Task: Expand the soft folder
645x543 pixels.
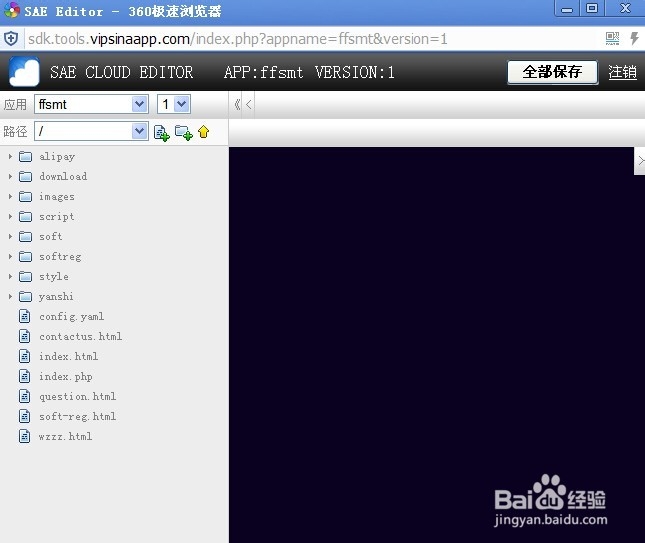Action: click(10, 237)
